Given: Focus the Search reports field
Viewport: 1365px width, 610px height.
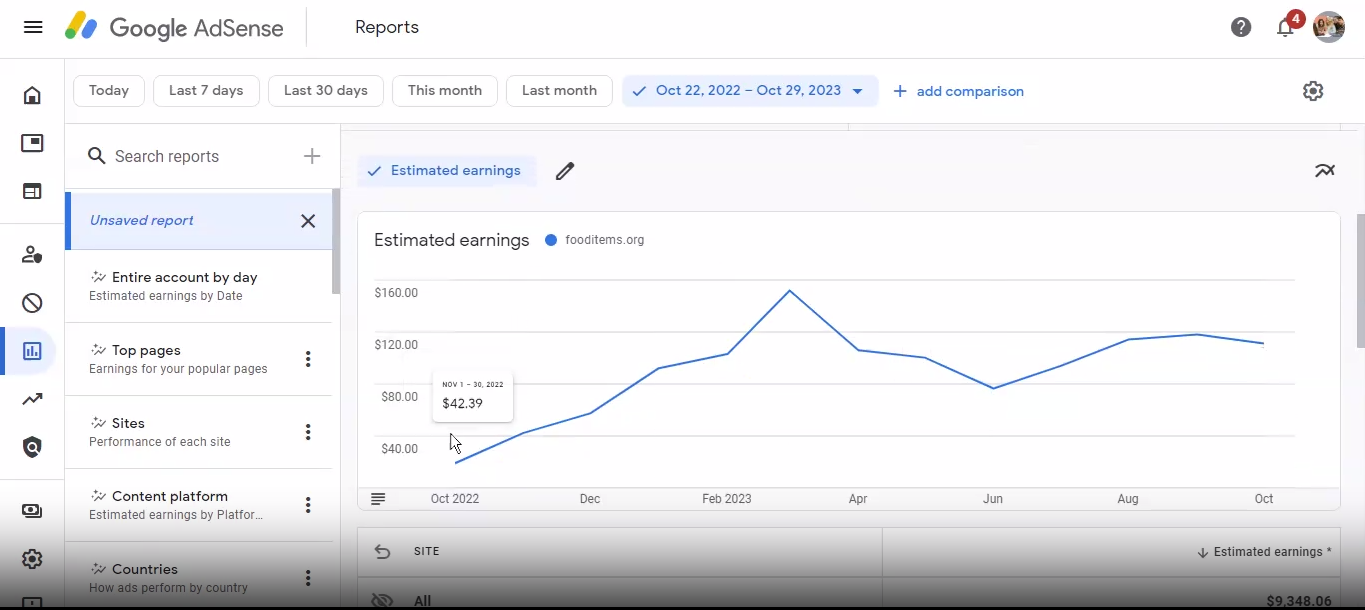Looking at the screenshot, I should click(190, 156).
